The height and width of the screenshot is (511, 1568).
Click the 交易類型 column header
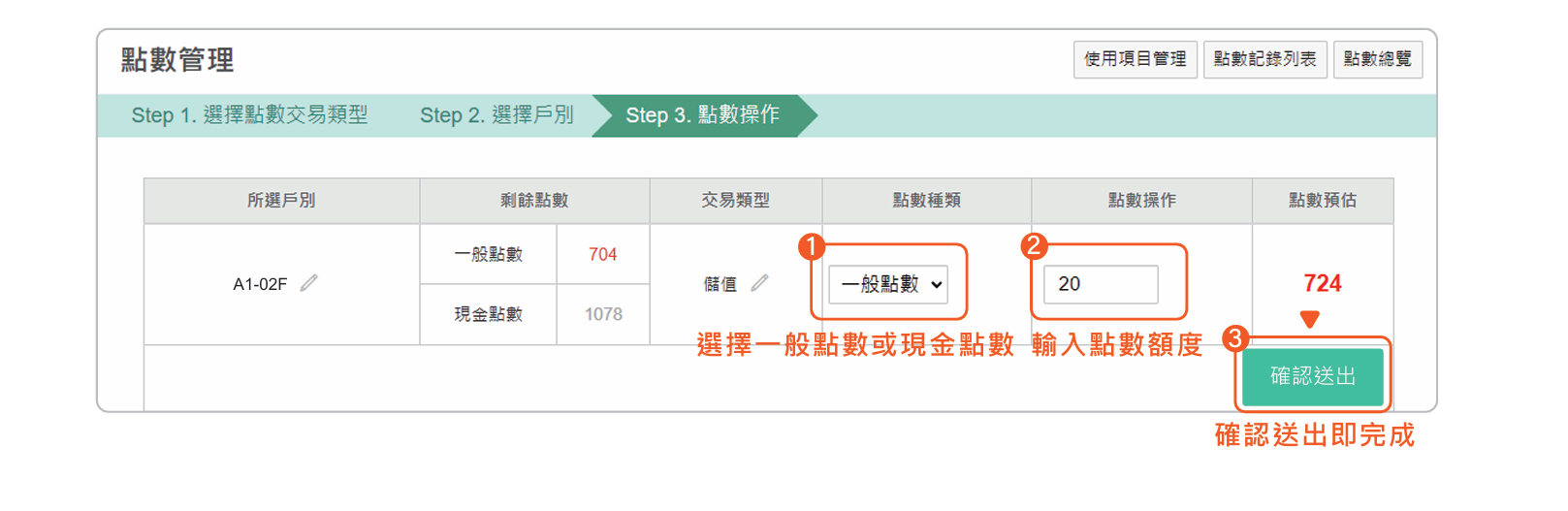(736, 201)
